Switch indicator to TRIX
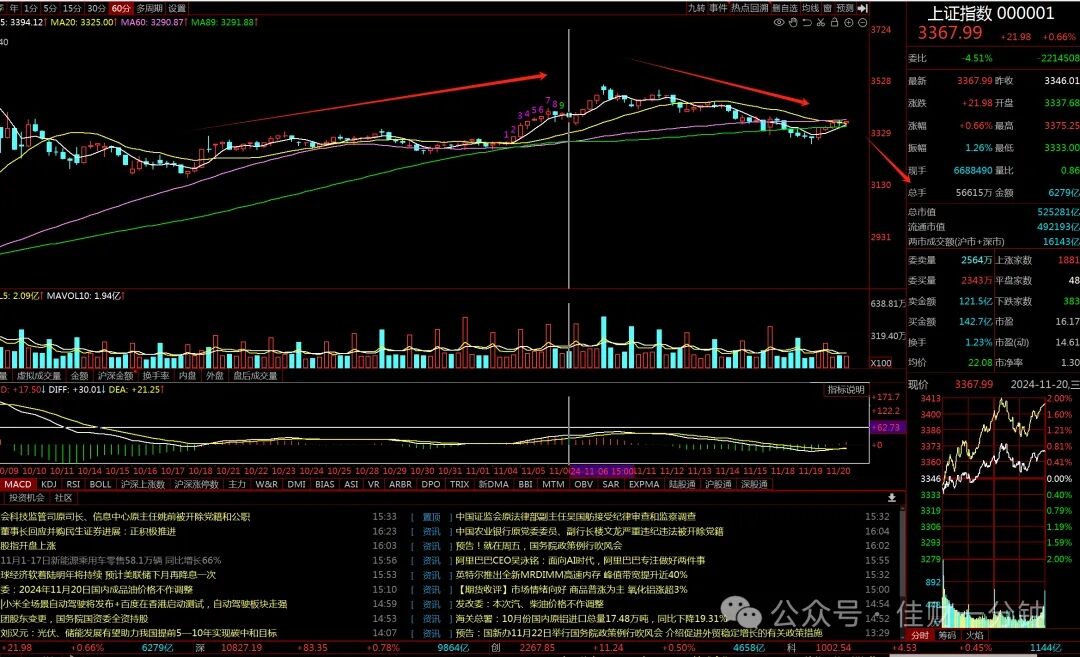Image resolution: width=1080 pixels, height=657 pixels. pyautogui.click(x=459, y=484)
